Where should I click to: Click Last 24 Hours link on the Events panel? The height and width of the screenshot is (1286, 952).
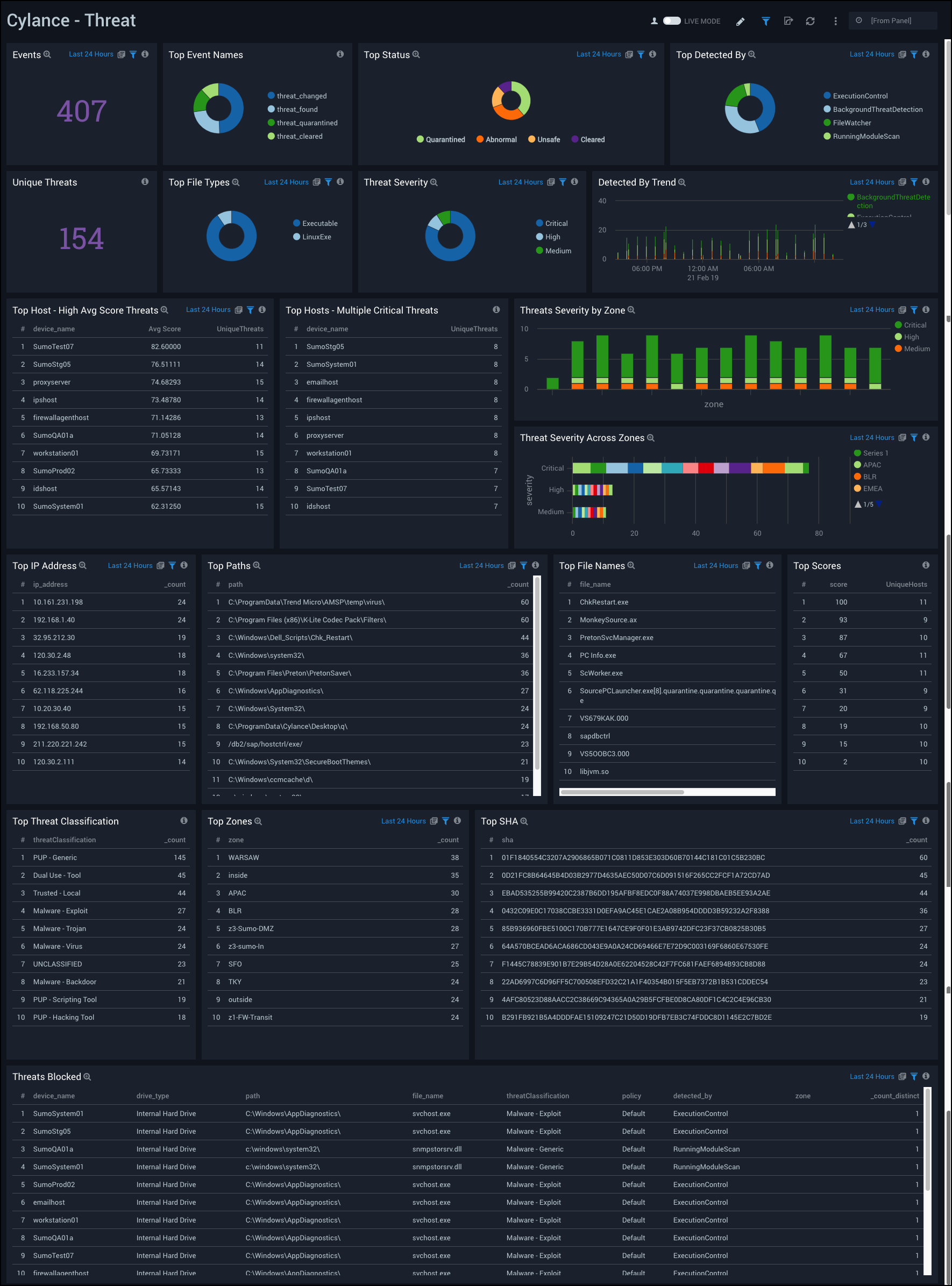tap(90, 54)
